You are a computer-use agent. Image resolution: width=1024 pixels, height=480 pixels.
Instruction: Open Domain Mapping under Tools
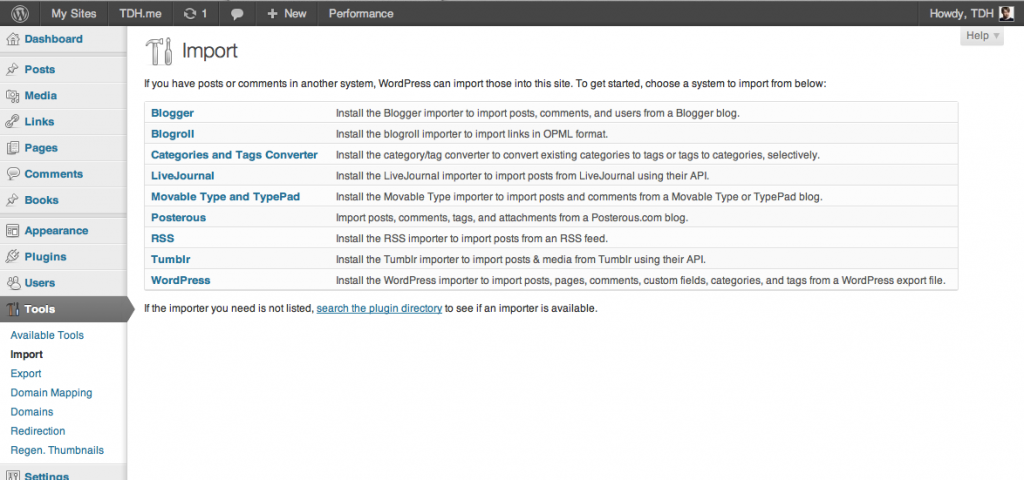click(x=51, y=393)
